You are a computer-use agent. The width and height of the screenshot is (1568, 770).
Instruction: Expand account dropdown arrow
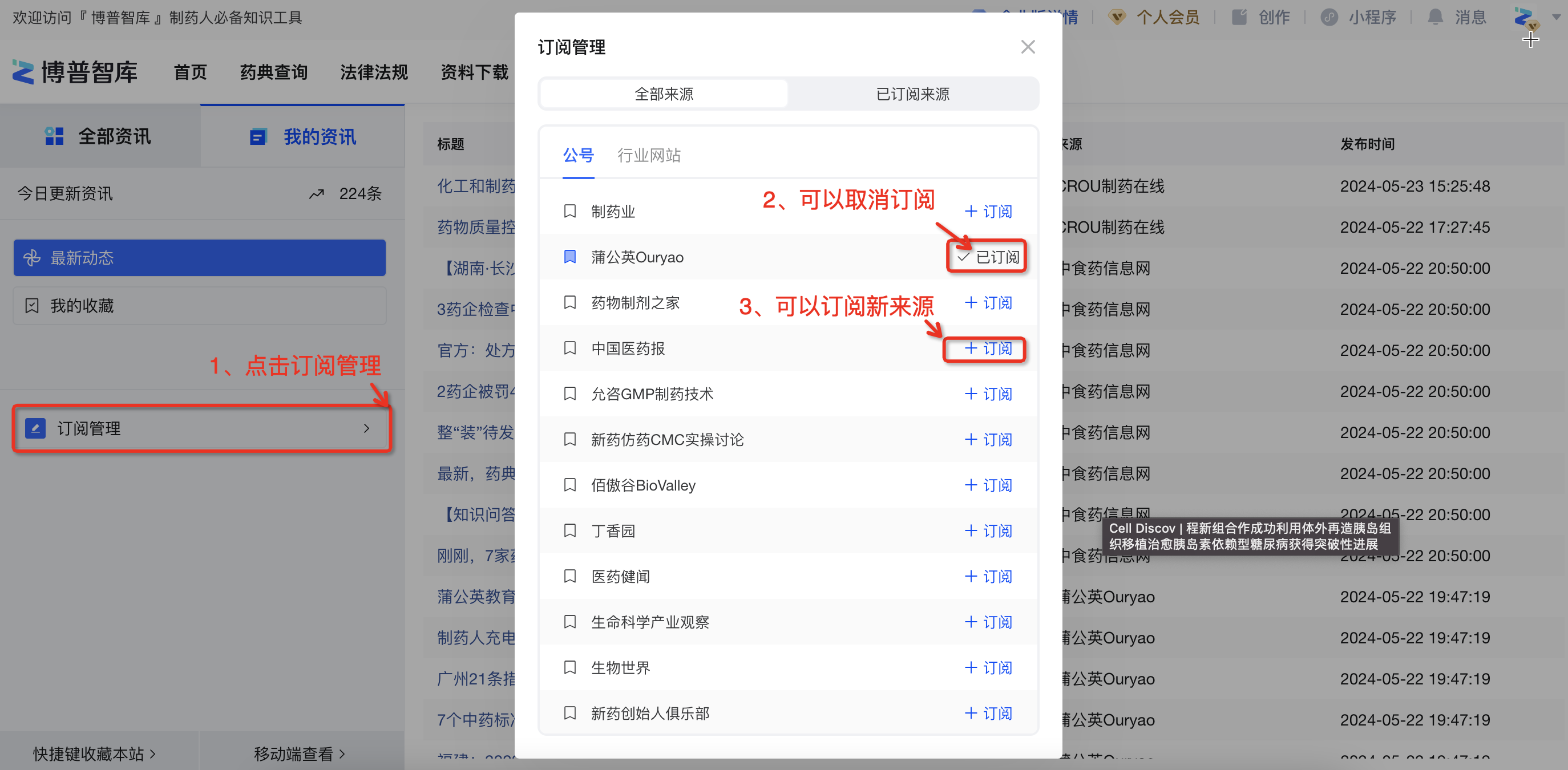(1556, 17)
